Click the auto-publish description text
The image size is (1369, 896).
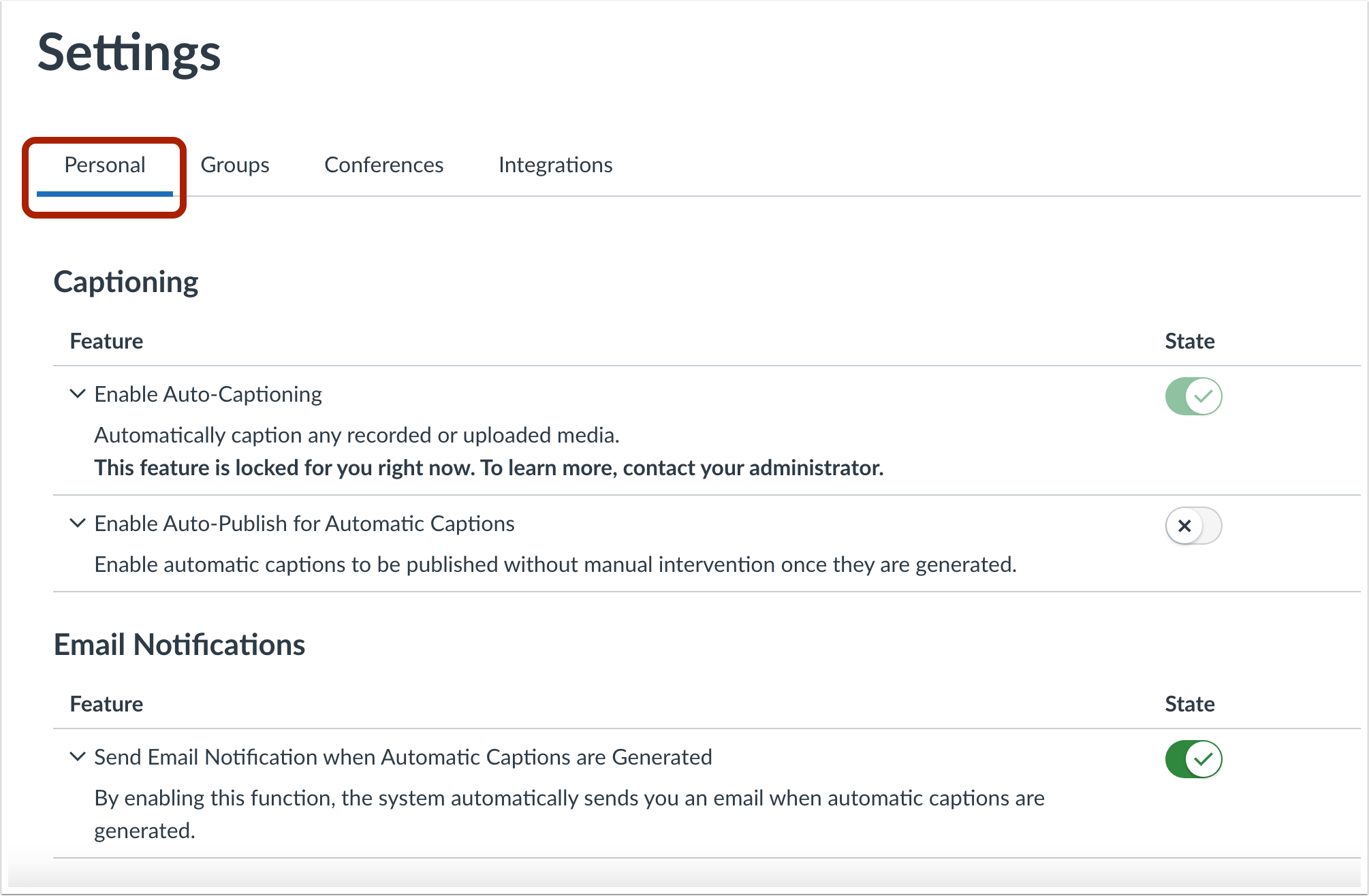555,564
